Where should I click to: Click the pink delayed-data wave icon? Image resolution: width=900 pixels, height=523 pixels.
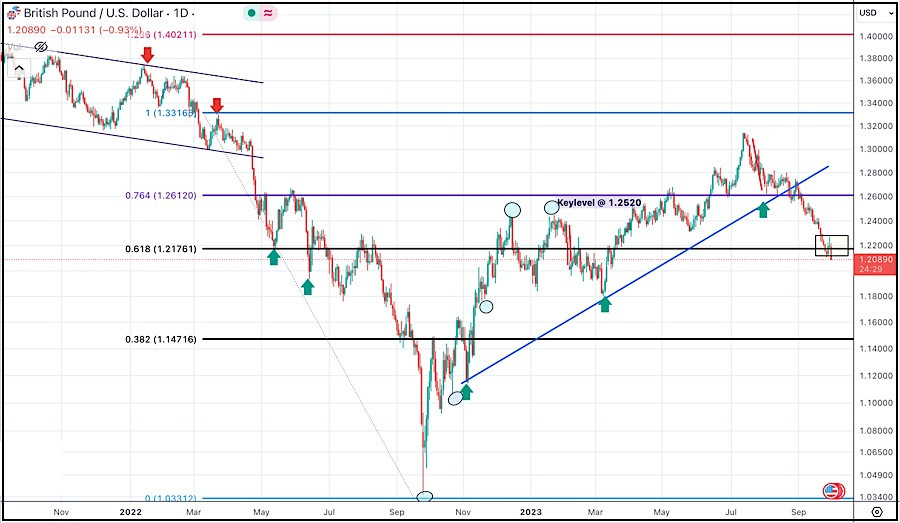point(268,13)
